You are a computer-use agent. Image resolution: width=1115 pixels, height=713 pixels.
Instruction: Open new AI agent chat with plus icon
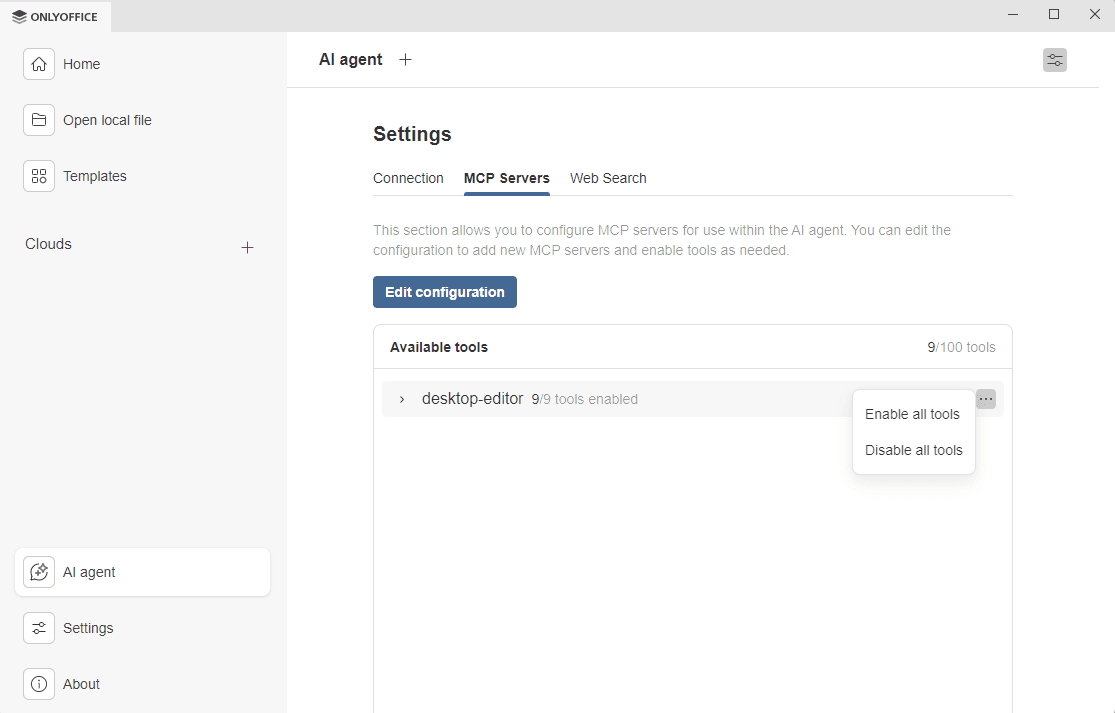pos(405,60)
